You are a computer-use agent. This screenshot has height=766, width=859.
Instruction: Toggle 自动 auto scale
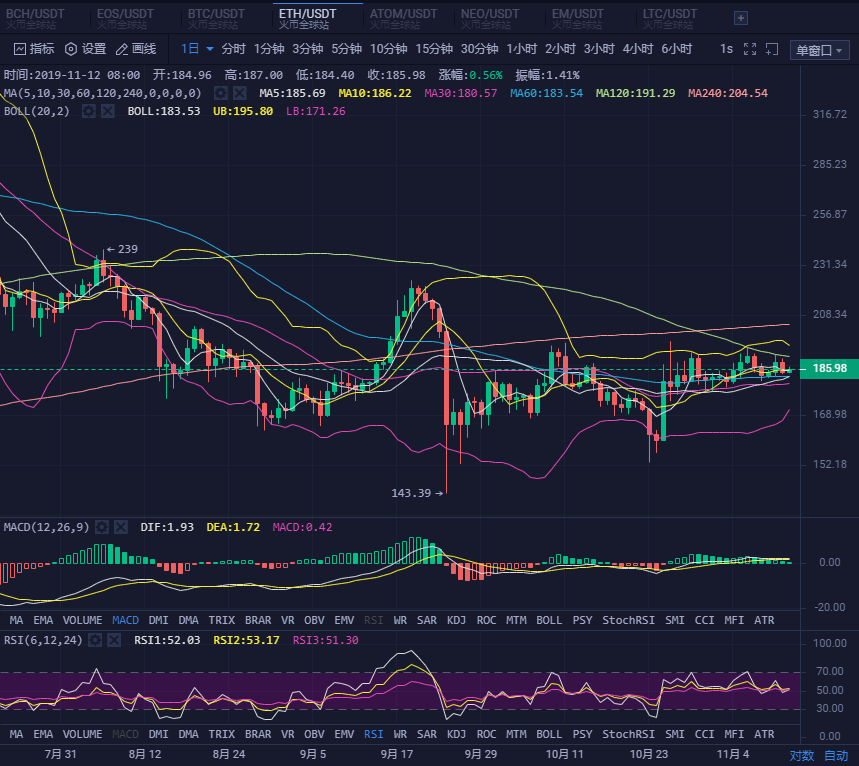coord(835,755)
